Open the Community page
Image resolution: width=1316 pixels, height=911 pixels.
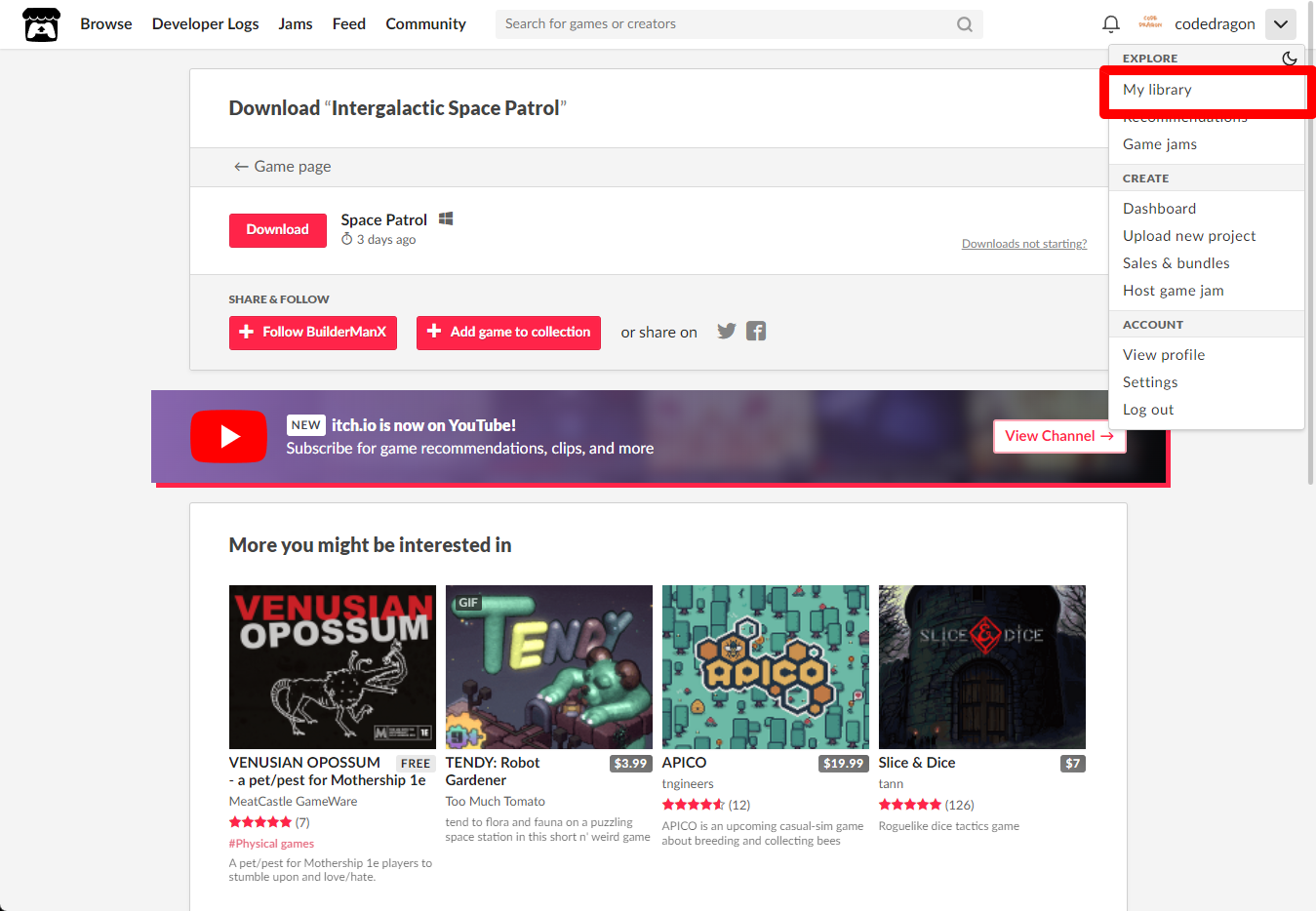[x=426, y=24]
